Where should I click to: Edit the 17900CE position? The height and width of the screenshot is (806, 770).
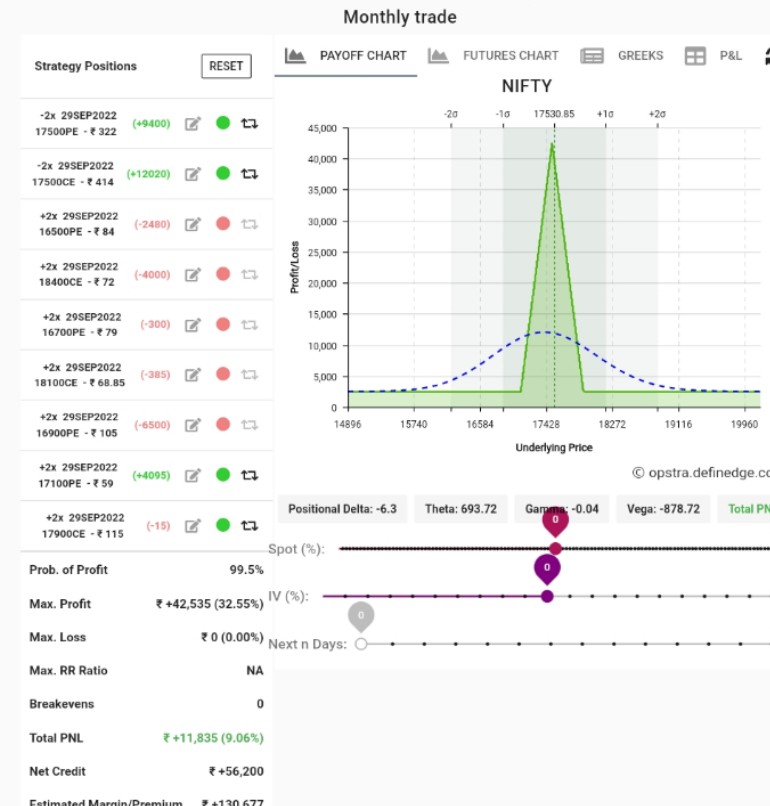coord(193,526)
